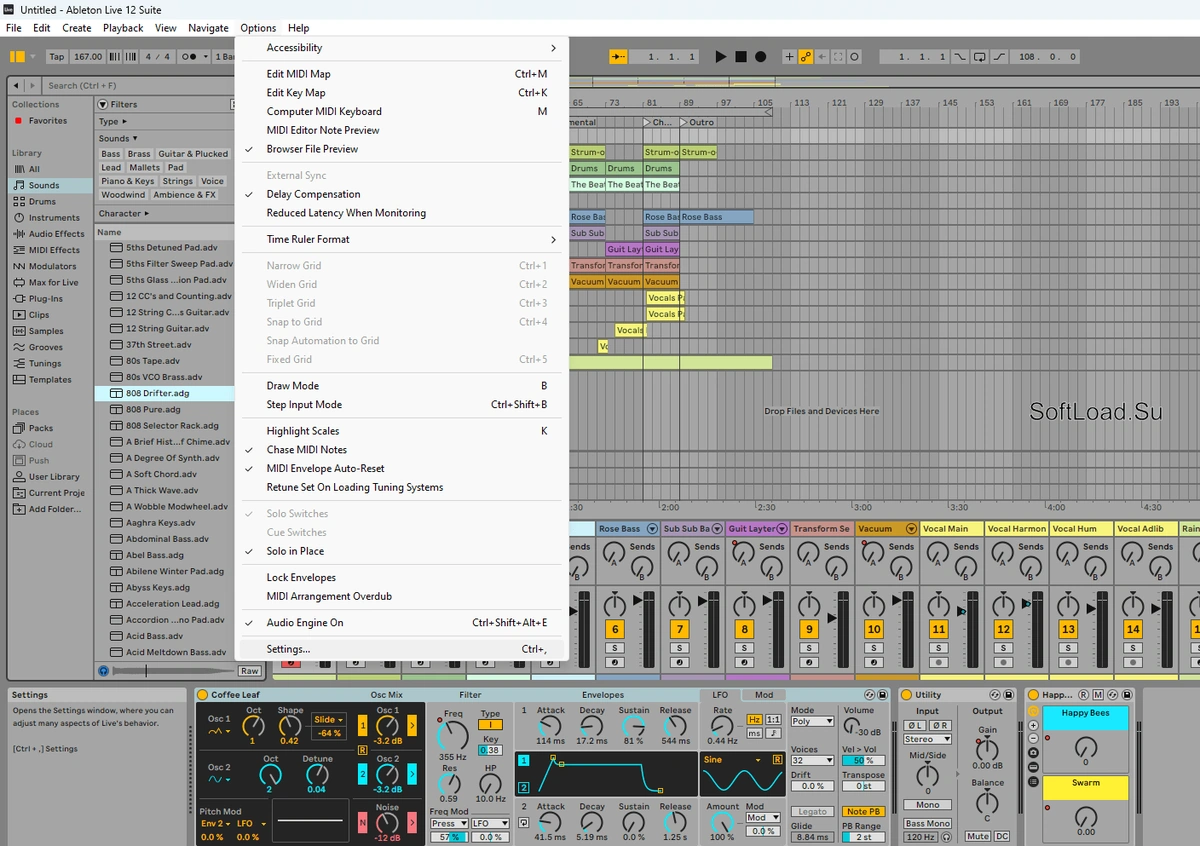Click the Play button in transport
The width and height of the screenshot is (1200, 846).
(x=721, y=57)
